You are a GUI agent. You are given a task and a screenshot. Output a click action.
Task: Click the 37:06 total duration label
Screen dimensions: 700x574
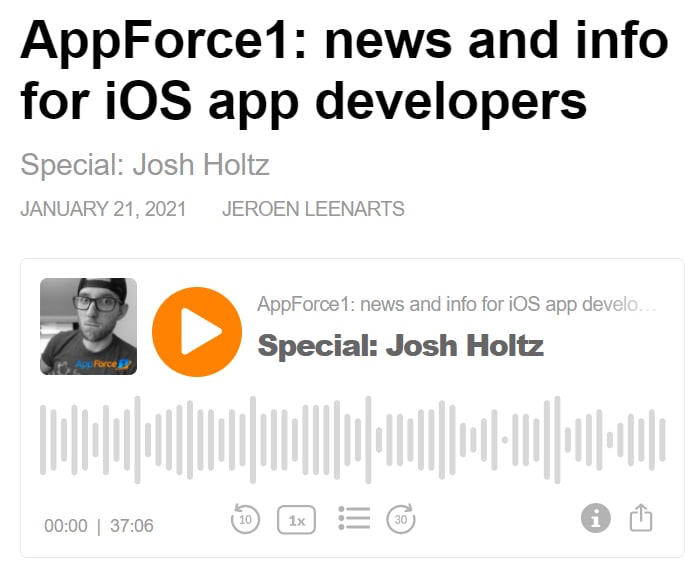coord(132,526)
